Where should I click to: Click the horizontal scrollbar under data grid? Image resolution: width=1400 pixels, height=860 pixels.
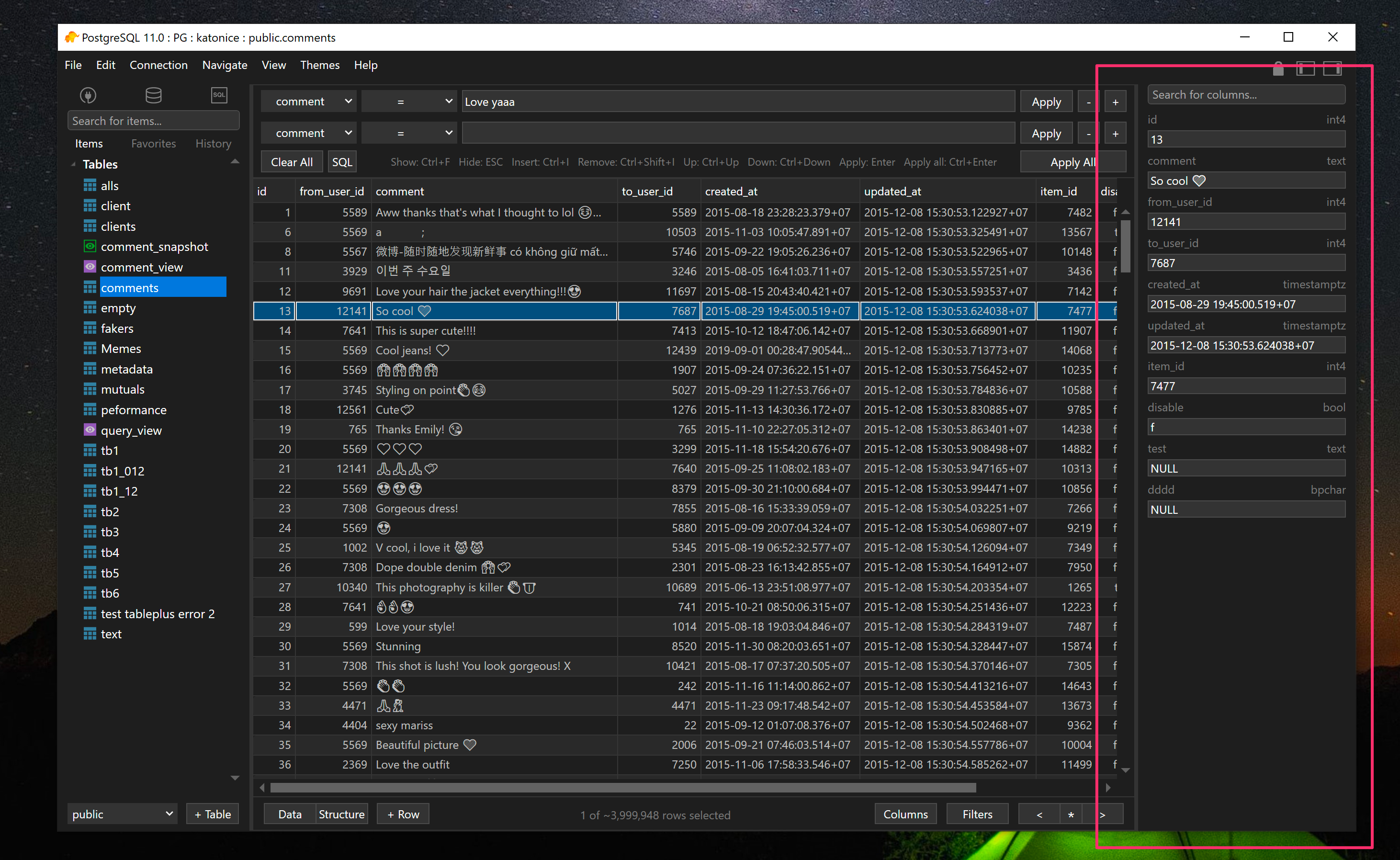[x=622, y=787]
